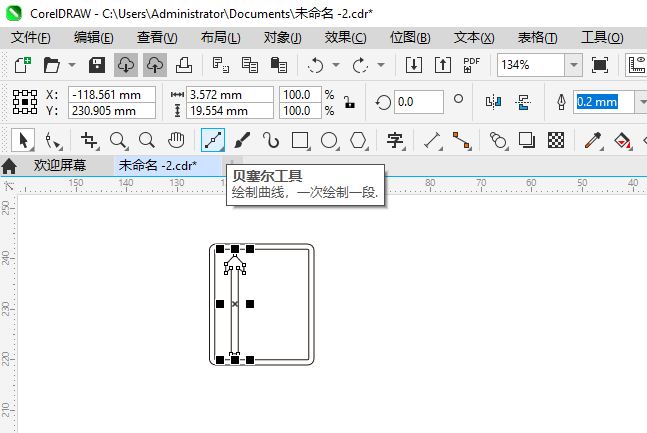
Task: Click the Import icon
Action: click(x=413, y=65)
